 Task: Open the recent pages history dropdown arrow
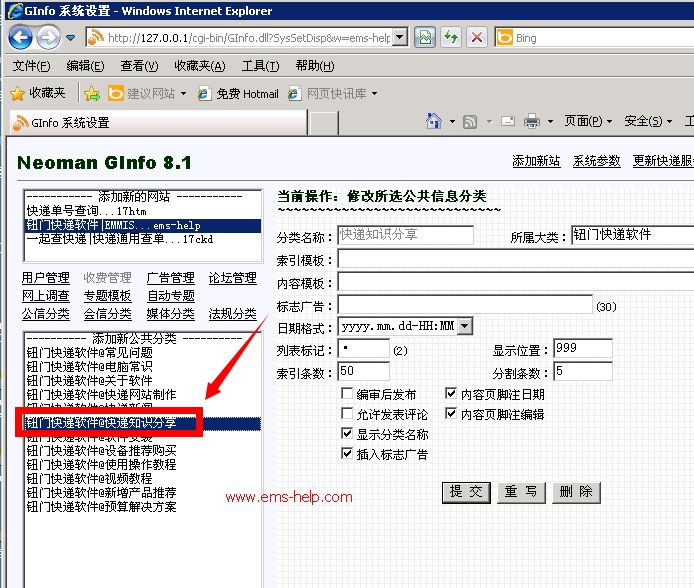[x=70, y=38]
